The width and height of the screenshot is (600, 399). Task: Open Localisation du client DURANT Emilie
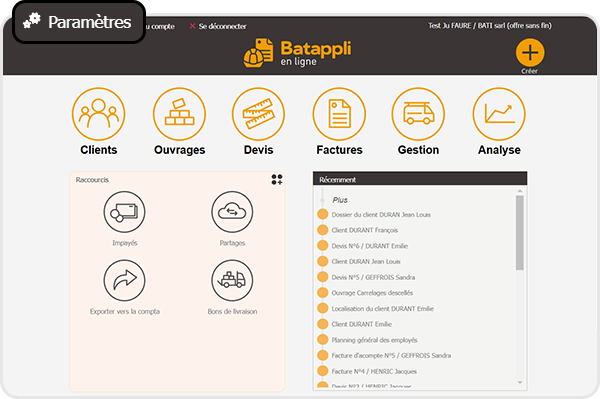click(x=383, y=309)
